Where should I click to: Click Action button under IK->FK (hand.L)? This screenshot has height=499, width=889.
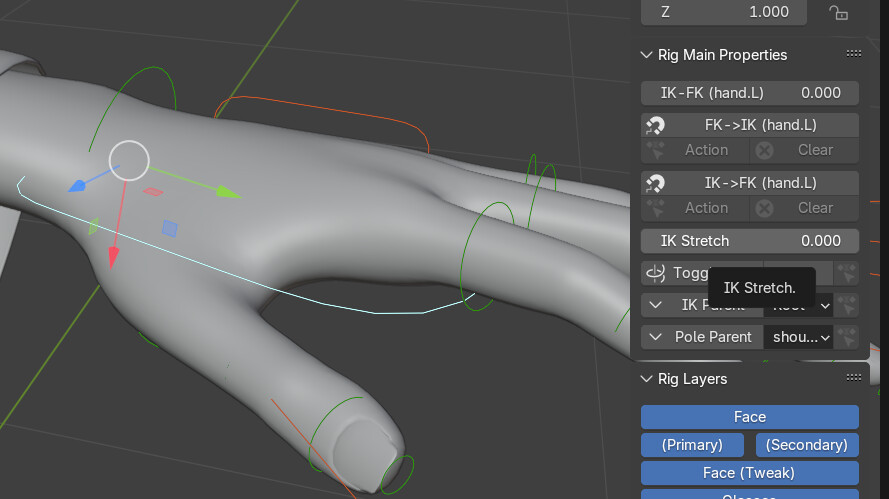[x=696, y=208]
